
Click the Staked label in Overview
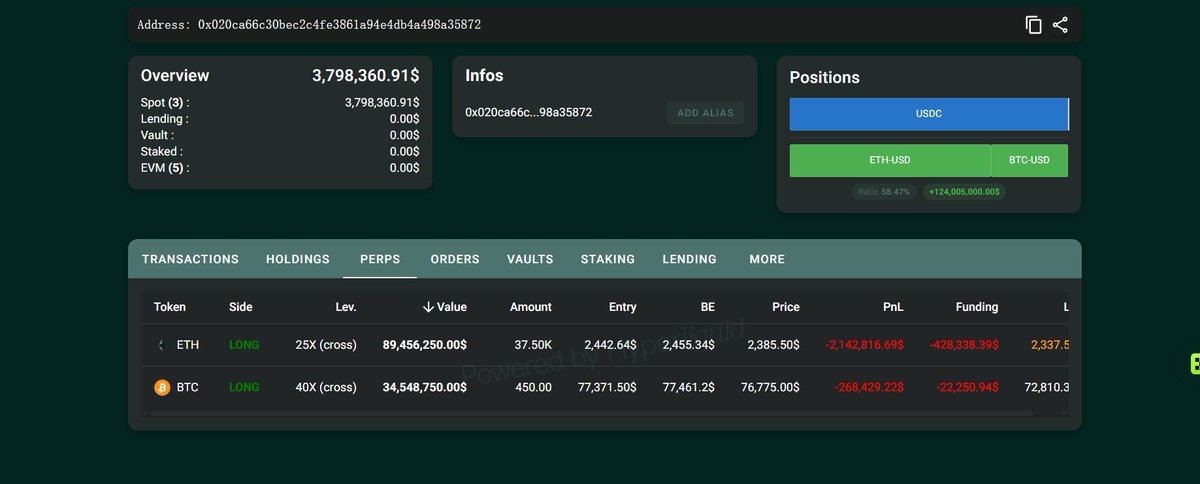point(161,151)
